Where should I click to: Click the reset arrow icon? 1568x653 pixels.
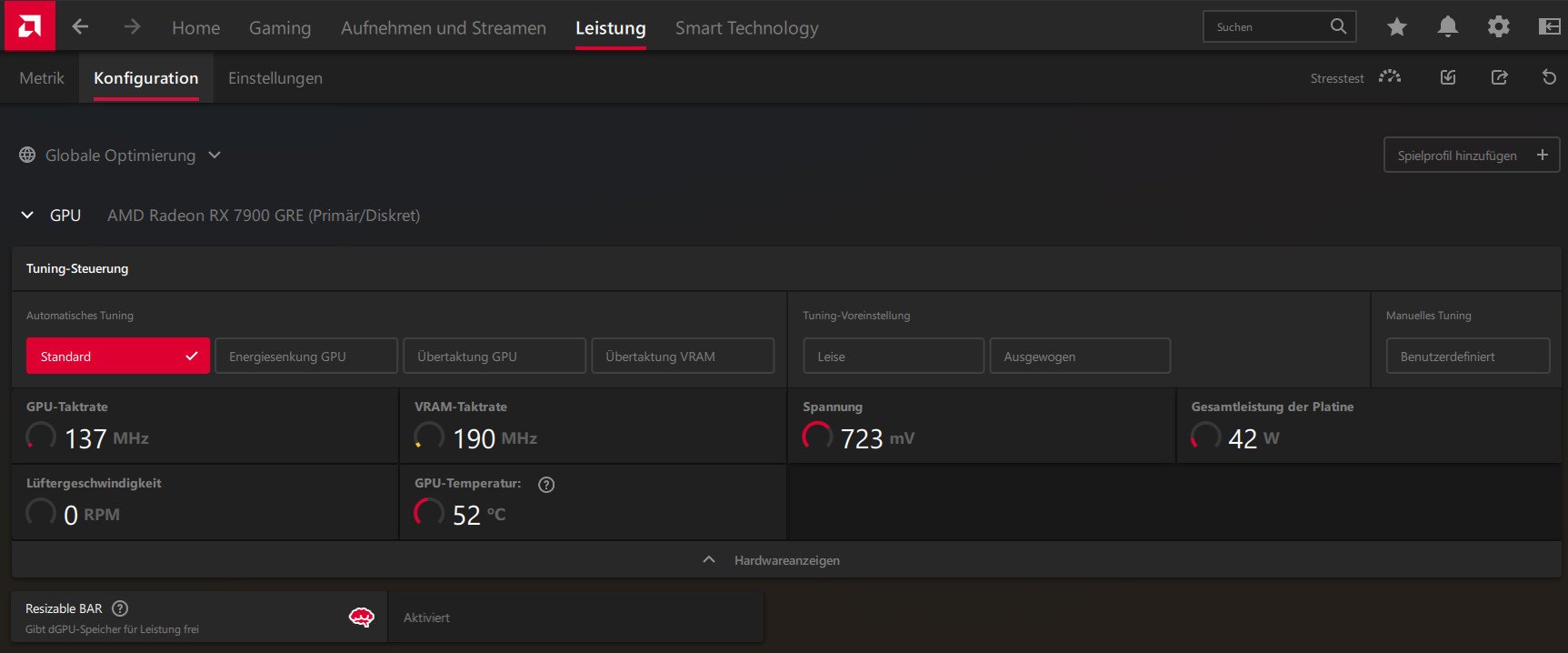pos(1549,77)
